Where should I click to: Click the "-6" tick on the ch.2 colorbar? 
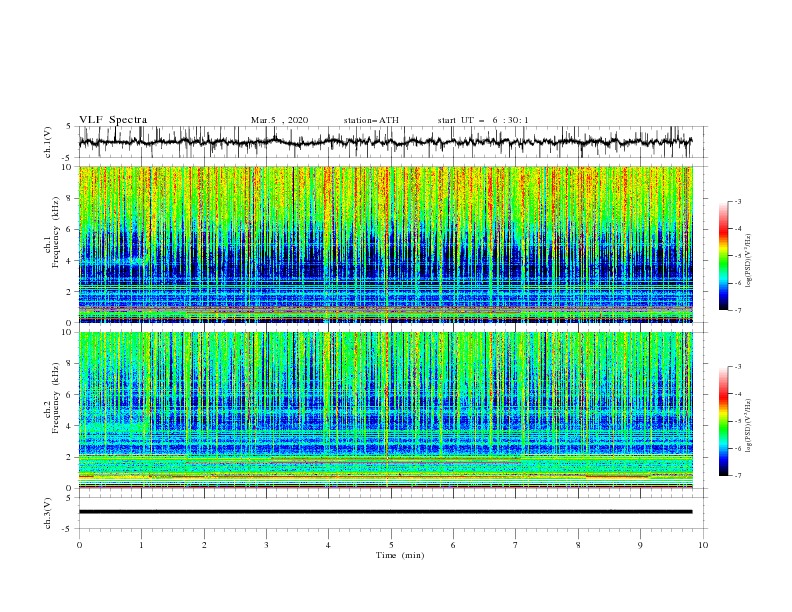pos(738,448)
